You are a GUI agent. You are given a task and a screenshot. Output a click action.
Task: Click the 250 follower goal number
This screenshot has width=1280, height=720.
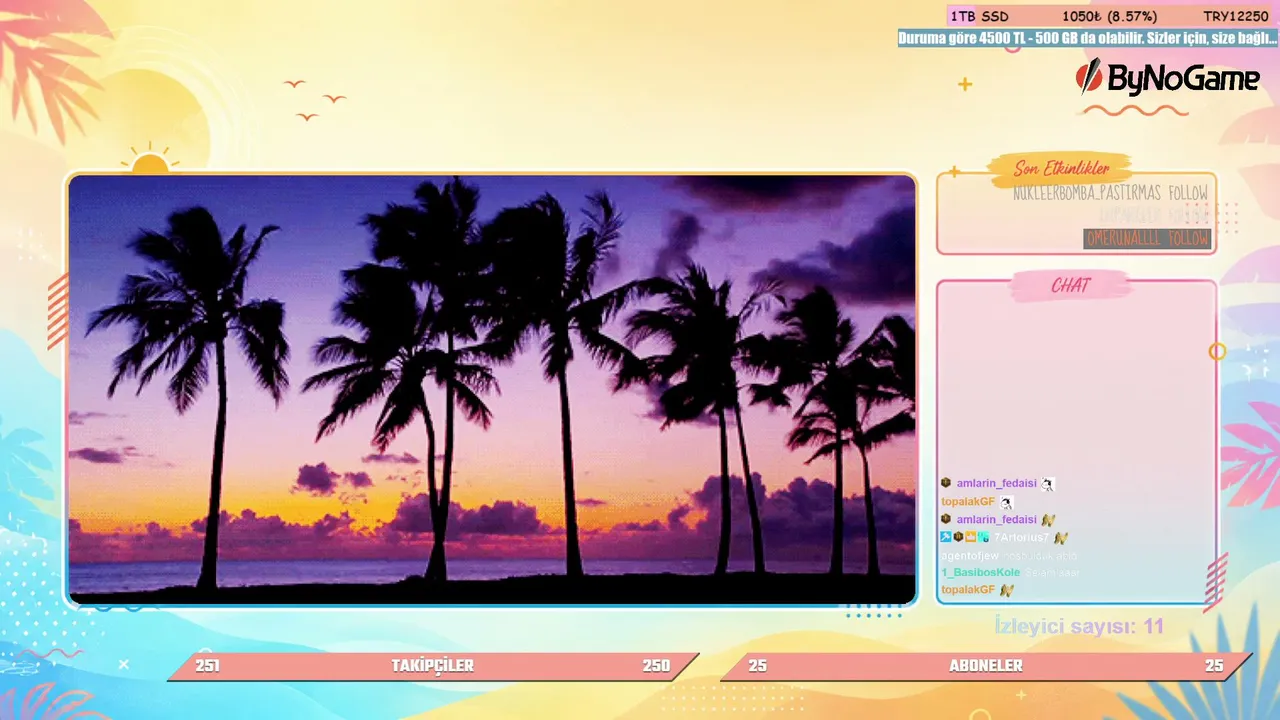tap(656, 666)
